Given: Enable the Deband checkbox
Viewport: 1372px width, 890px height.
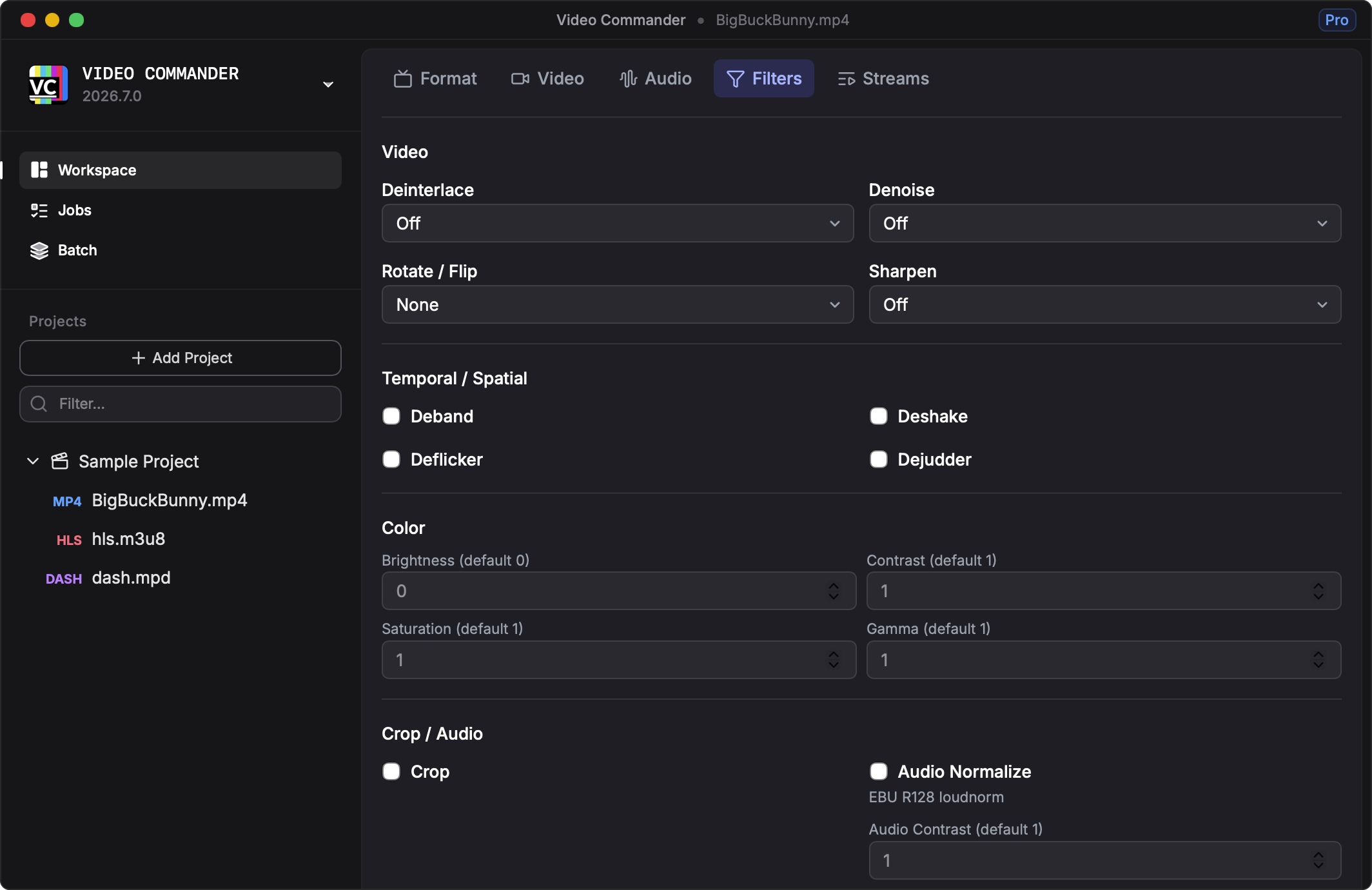Looking at the screenshot, I should (391, 416).
